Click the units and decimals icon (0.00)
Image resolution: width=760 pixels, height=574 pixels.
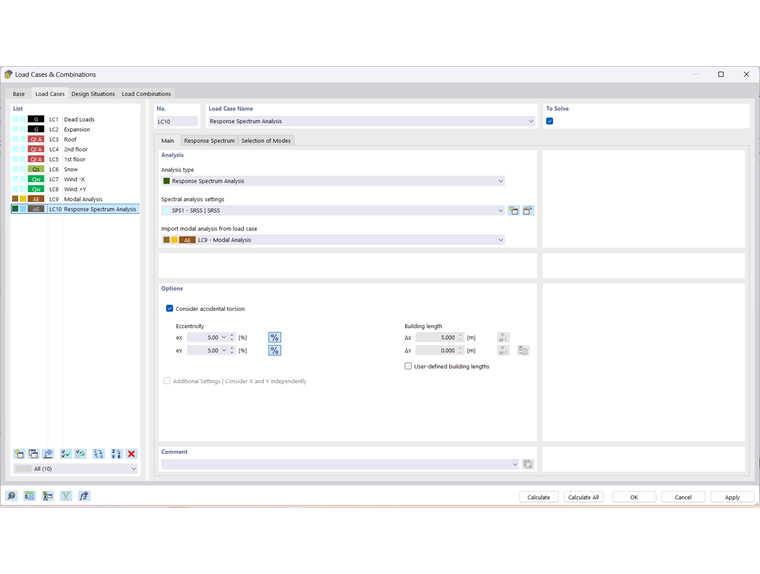[30, 496]
